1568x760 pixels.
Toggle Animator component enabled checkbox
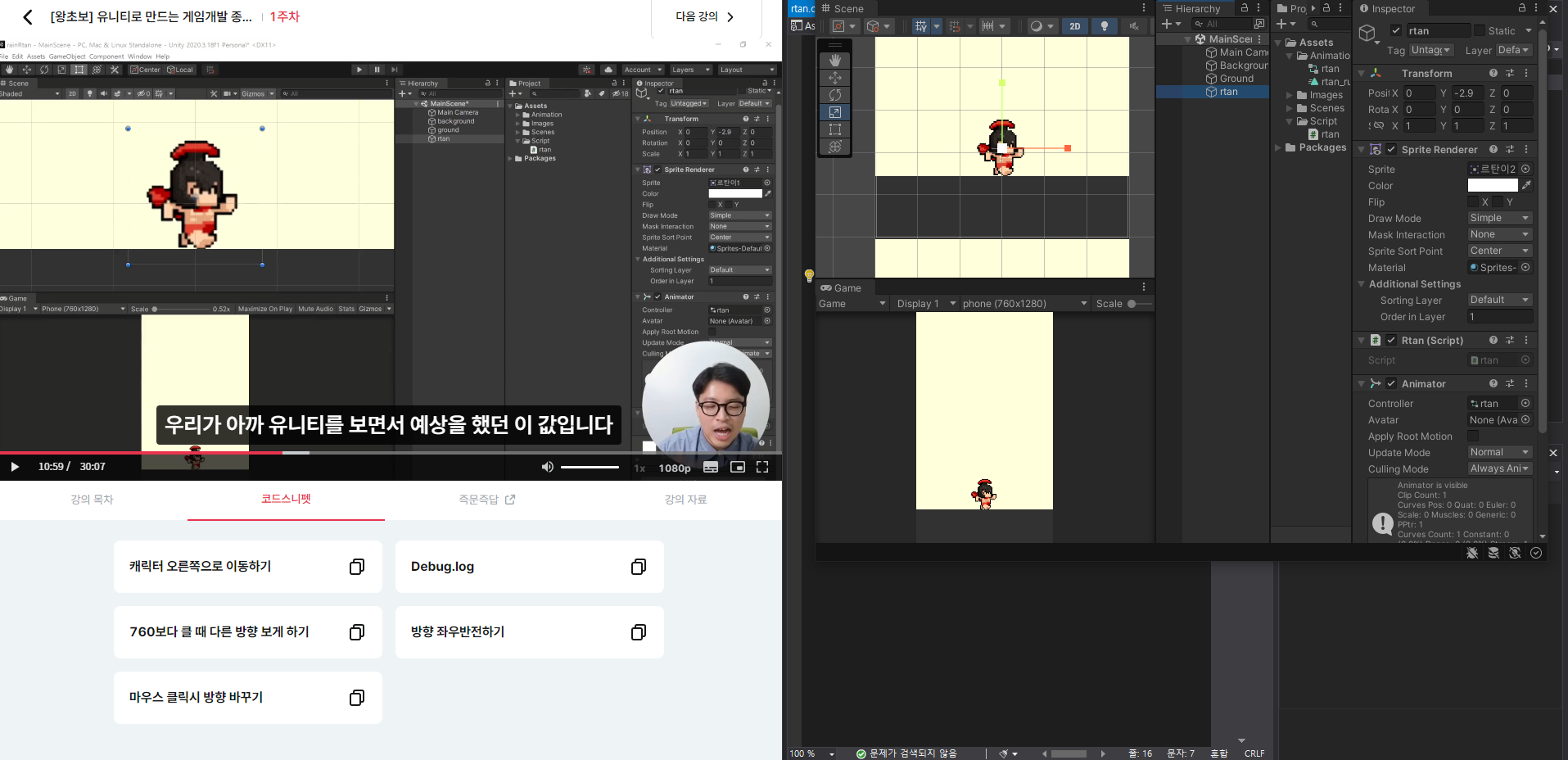tap(1391, 384)
